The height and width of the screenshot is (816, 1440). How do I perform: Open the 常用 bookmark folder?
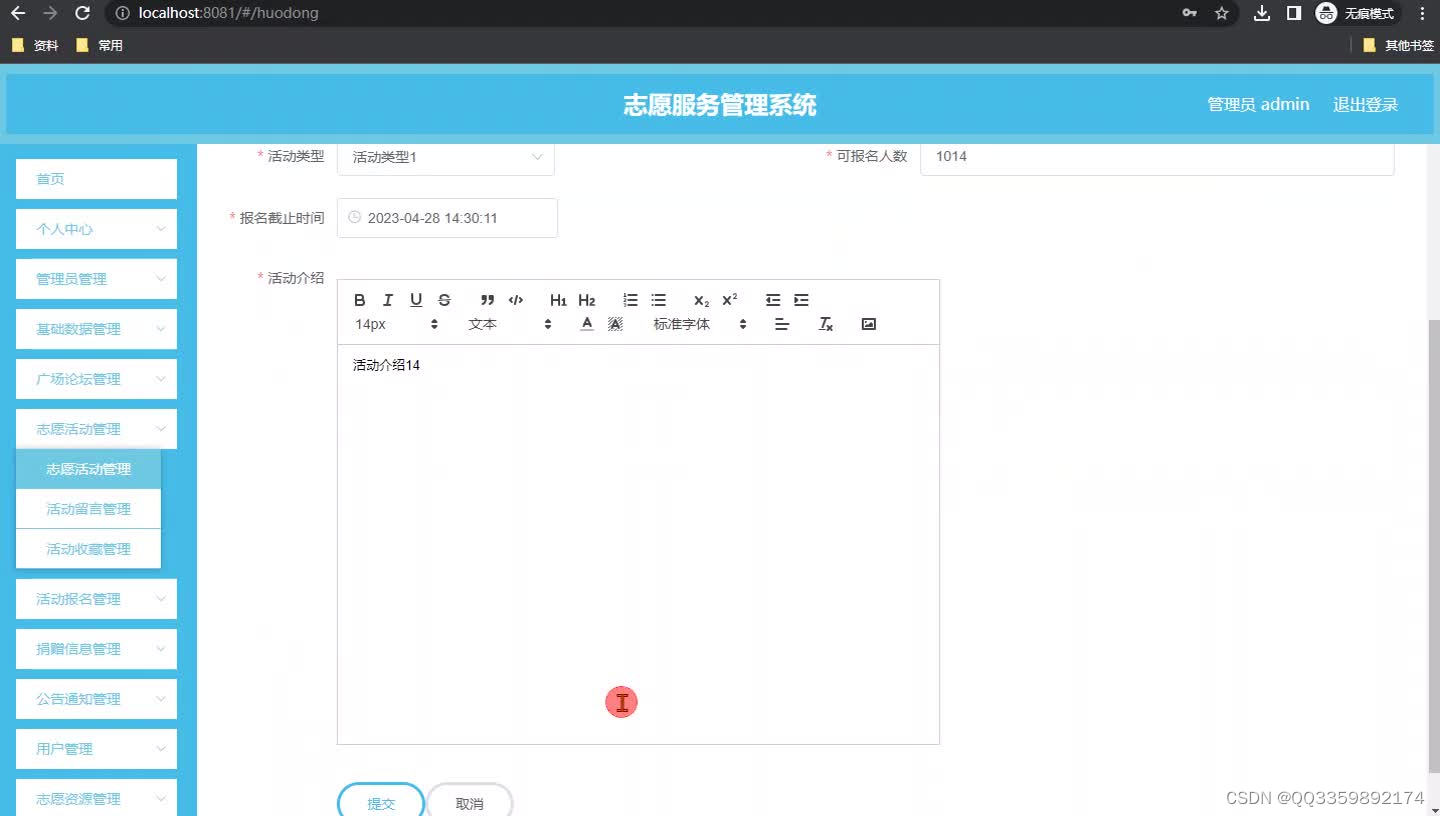coord(99,45)
